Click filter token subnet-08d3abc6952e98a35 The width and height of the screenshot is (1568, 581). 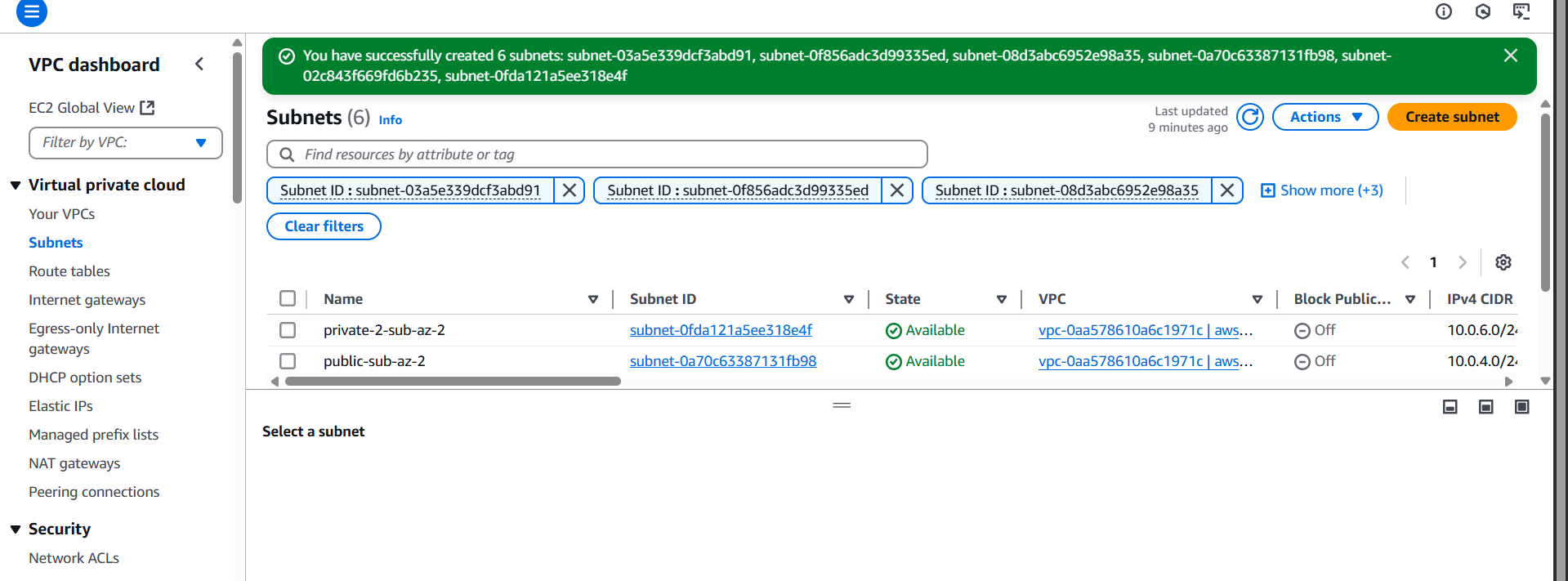[x=1067, y=190]
